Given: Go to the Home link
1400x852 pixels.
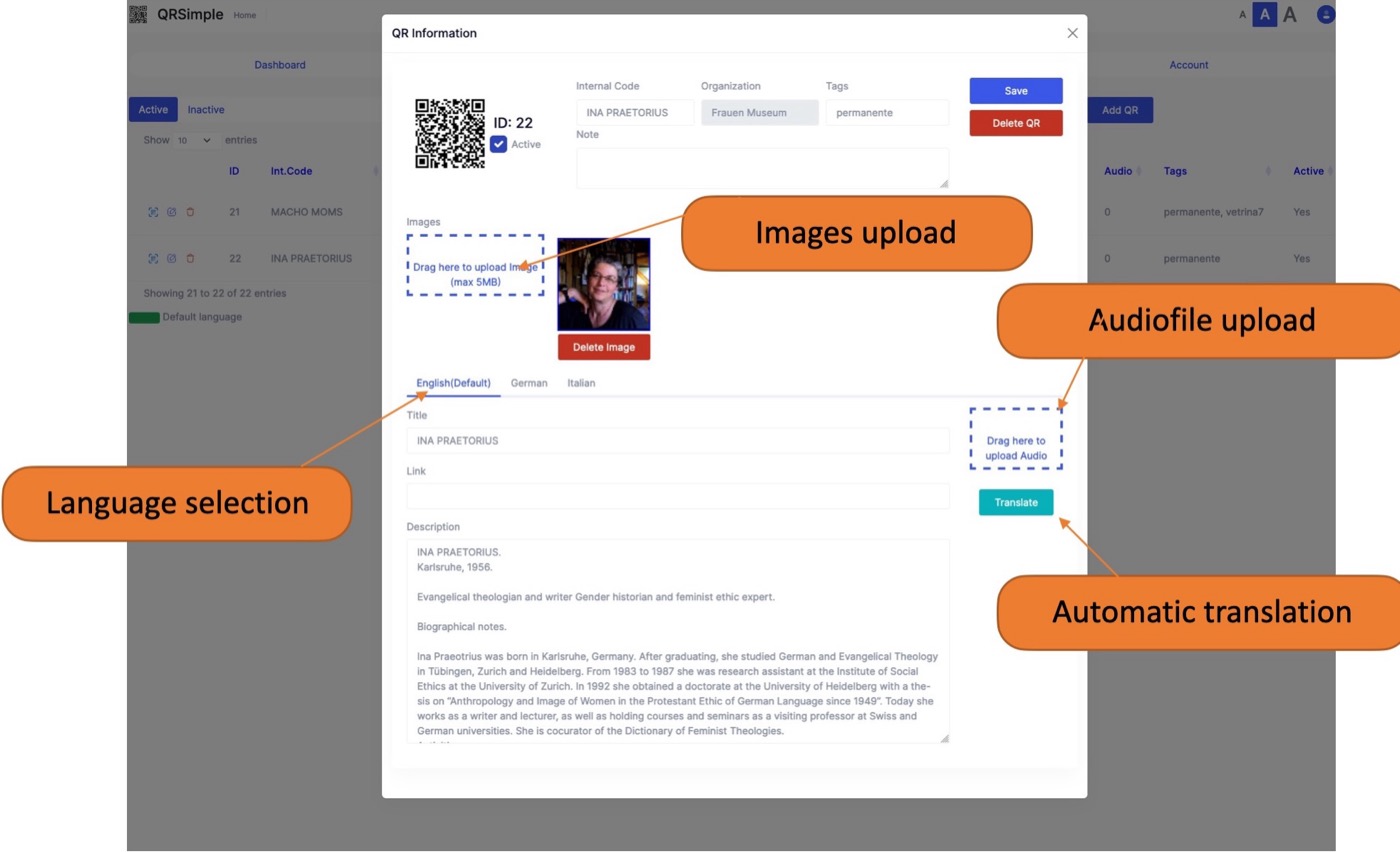Looking at the screenshot, I should (x=244, y=15).
